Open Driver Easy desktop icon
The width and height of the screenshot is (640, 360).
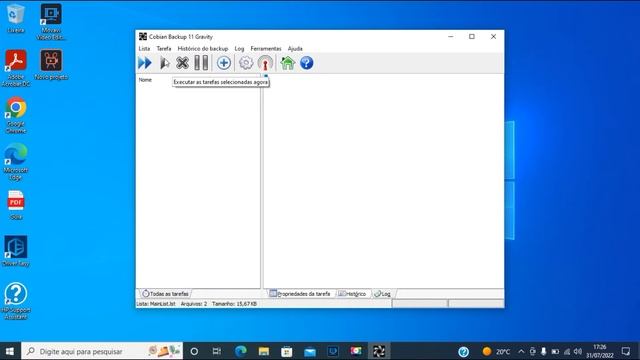16,251
